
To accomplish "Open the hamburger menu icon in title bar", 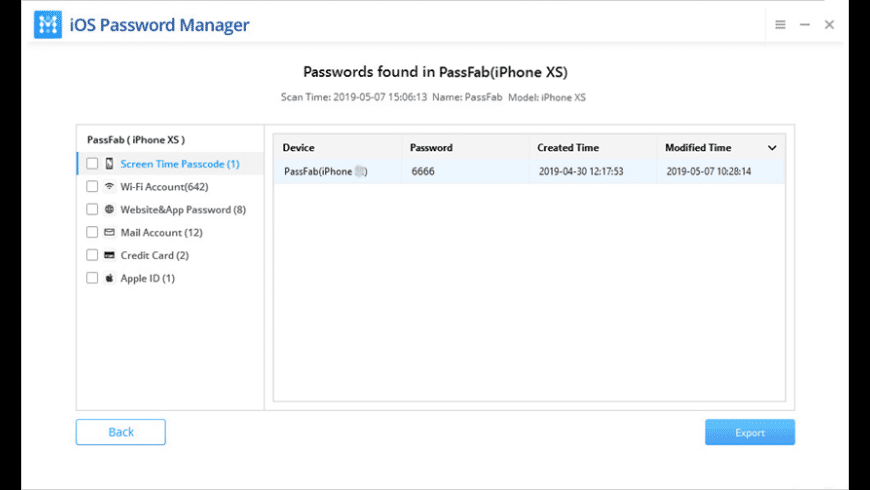I will pos(780,25).
